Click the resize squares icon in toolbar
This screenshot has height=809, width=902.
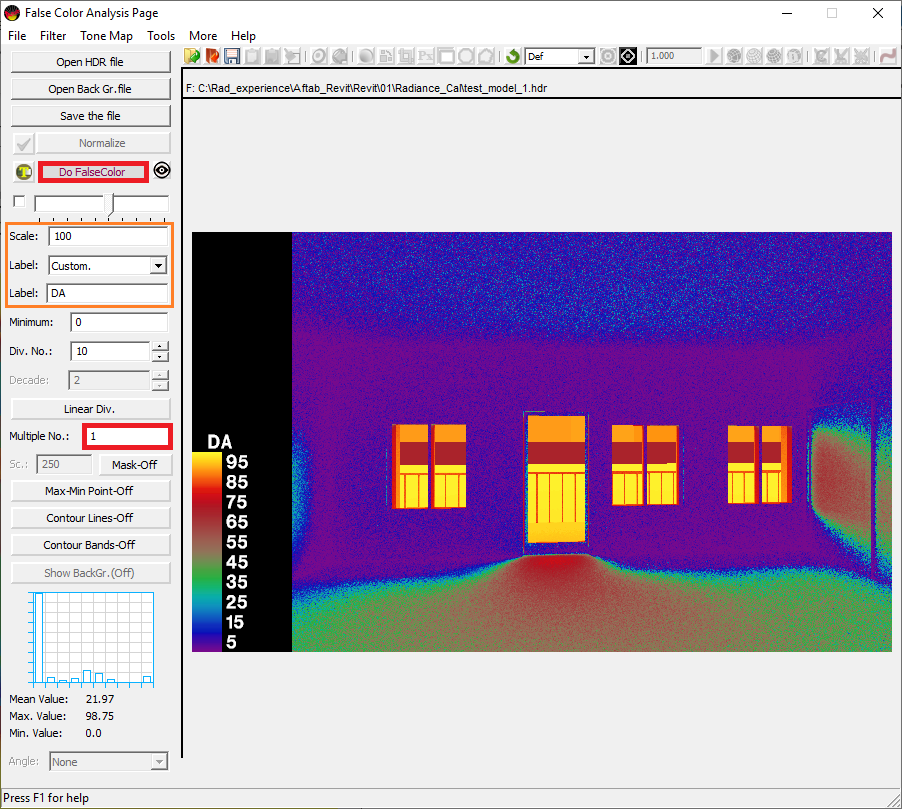(386, 56)
